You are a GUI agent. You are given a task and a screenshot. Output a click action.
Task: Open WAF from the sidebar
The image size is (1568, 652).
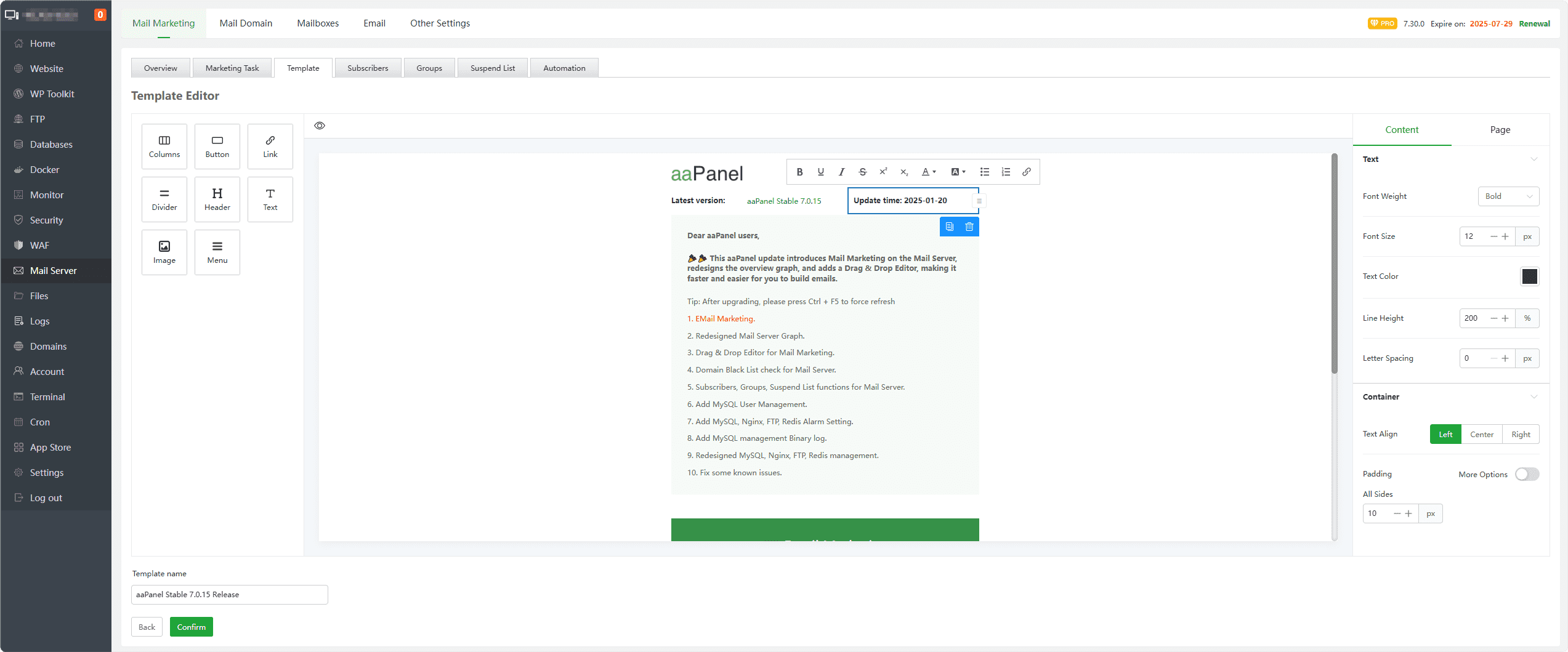pos(56,245)
